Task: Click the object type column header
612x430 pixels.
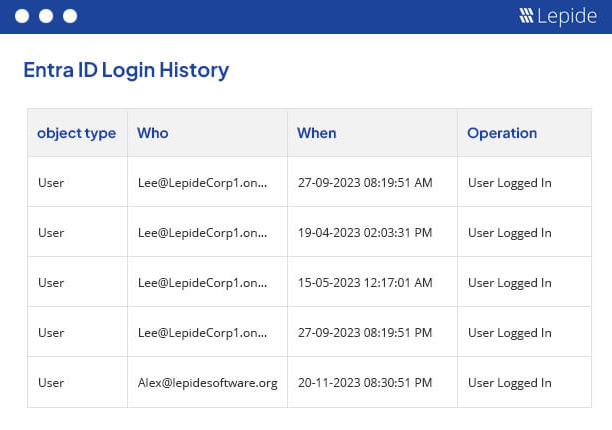Action: pos(76,133)
